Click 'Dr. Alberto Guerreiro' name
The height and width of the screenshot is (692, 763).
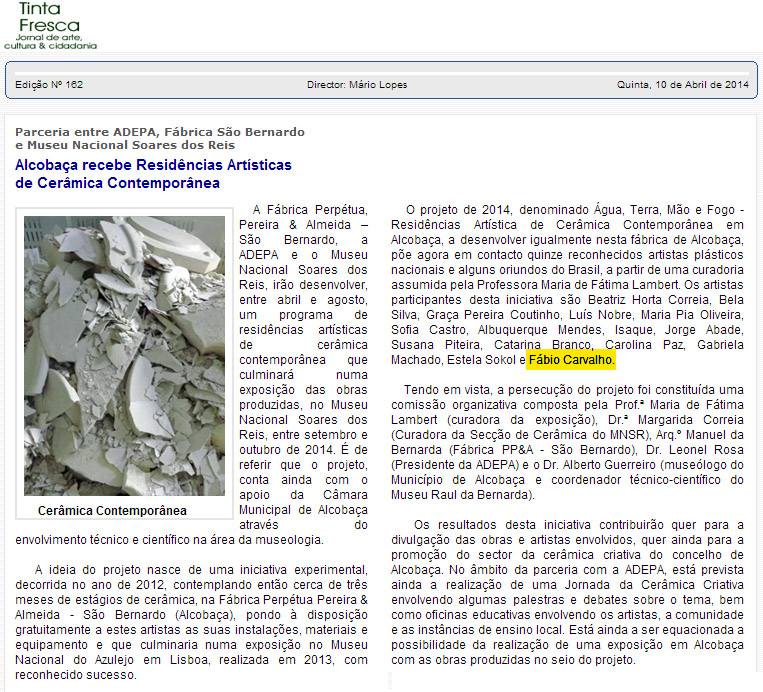click(x=600, y=465)
